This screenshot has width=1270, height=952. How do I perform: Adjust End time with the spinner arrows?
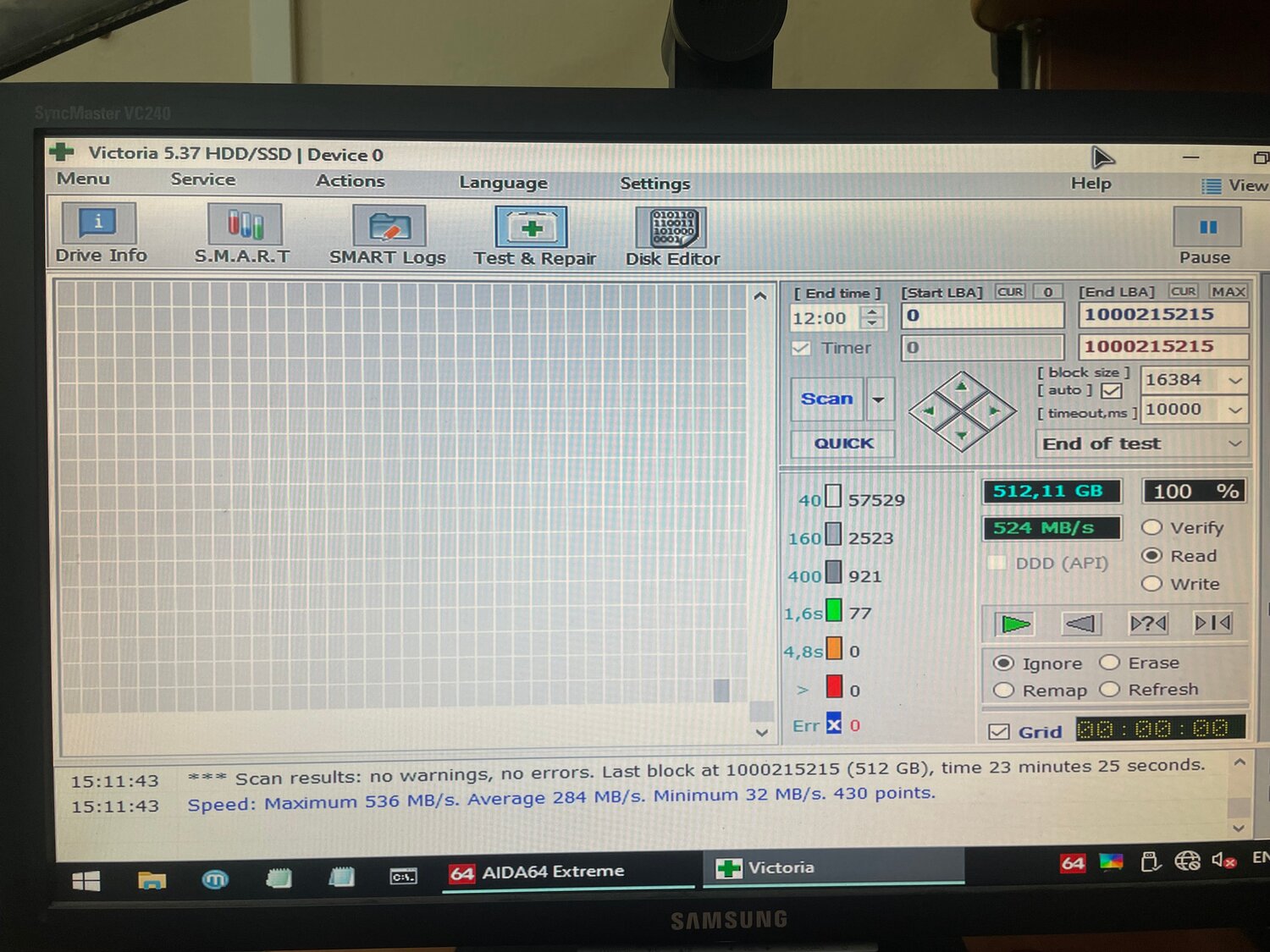coord(872,318)
